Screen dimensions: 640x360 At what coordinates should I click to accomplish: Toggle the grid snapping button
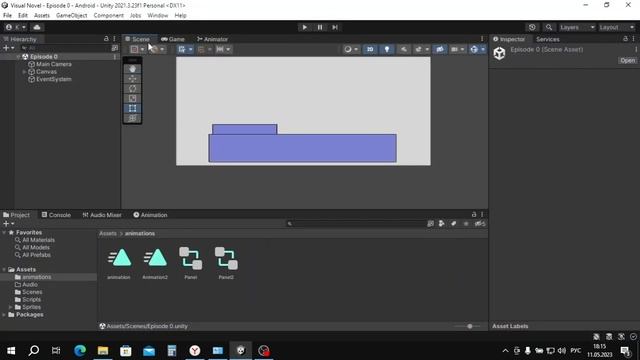pyautogui.click(x=182, y=49)
